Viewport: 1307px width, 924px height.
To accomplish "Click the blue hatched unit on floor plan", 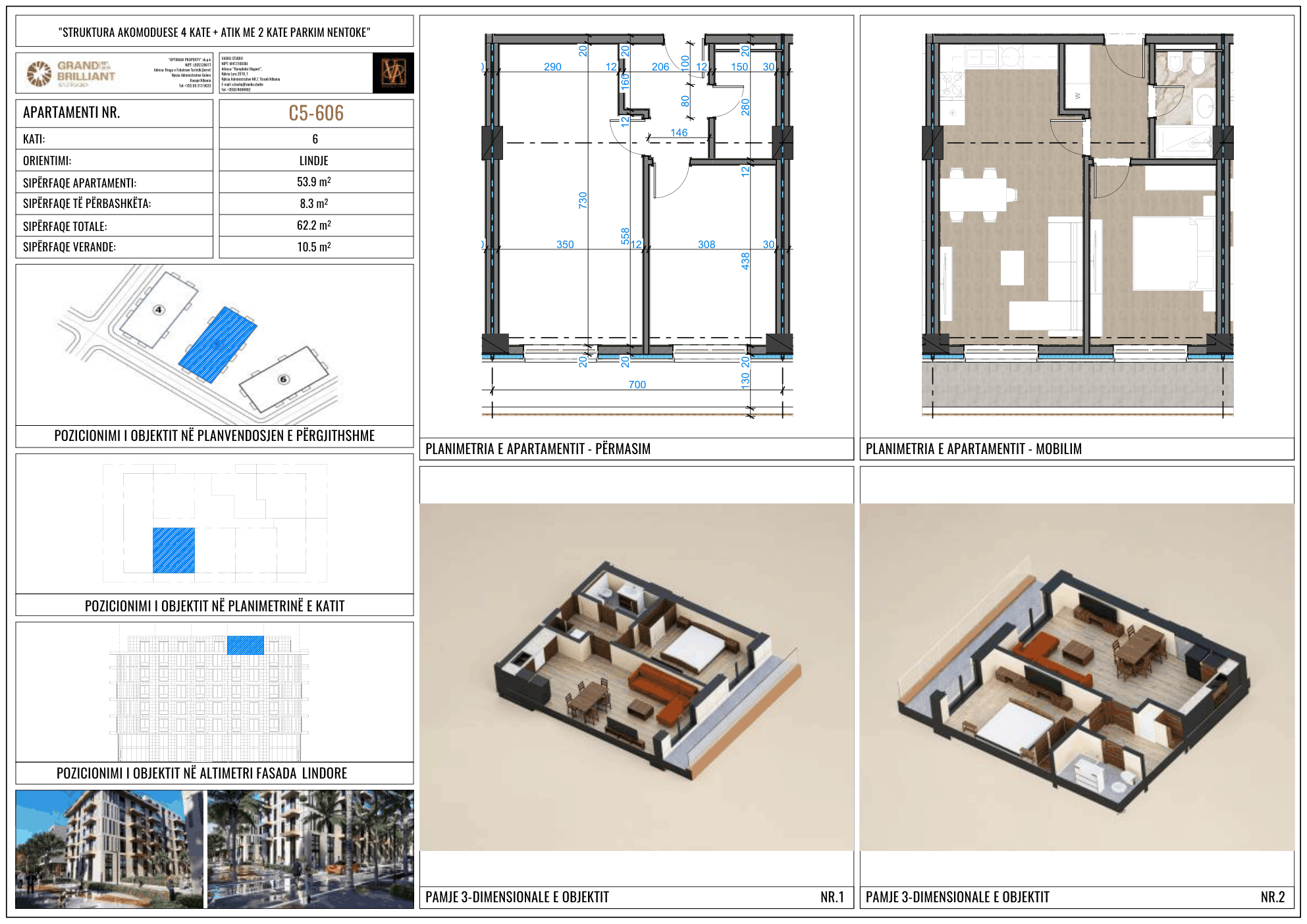I will [174, 550].
